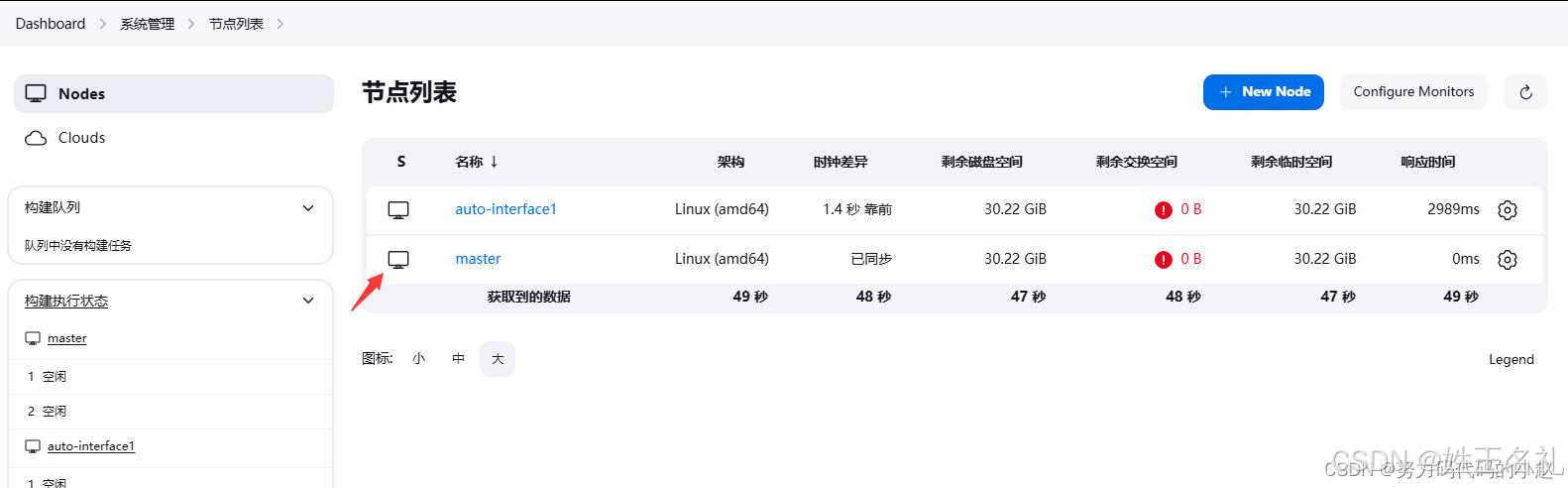The height and width of the screenshot is (488, 1568).
Task: Select small icon size 小
Action: pos(418,359)
